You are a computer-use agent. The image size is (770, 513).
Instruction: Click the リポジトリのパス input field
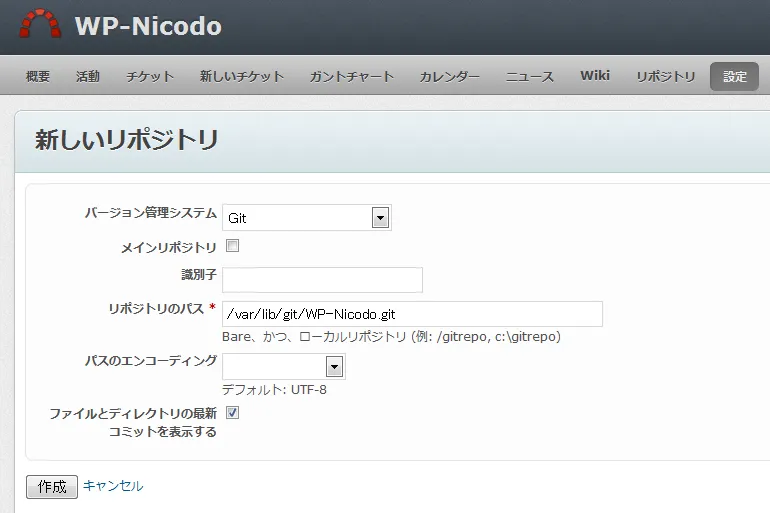pyautogui.click(x=412, y=314)
